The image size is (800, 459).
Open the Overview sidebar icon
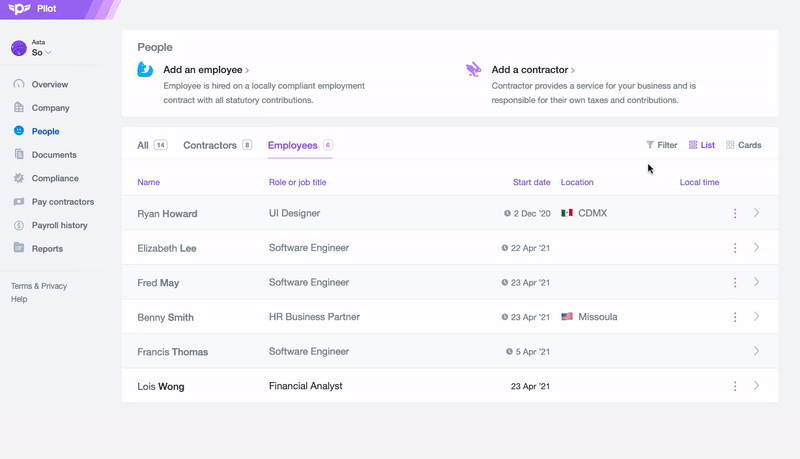click(19, 84)
